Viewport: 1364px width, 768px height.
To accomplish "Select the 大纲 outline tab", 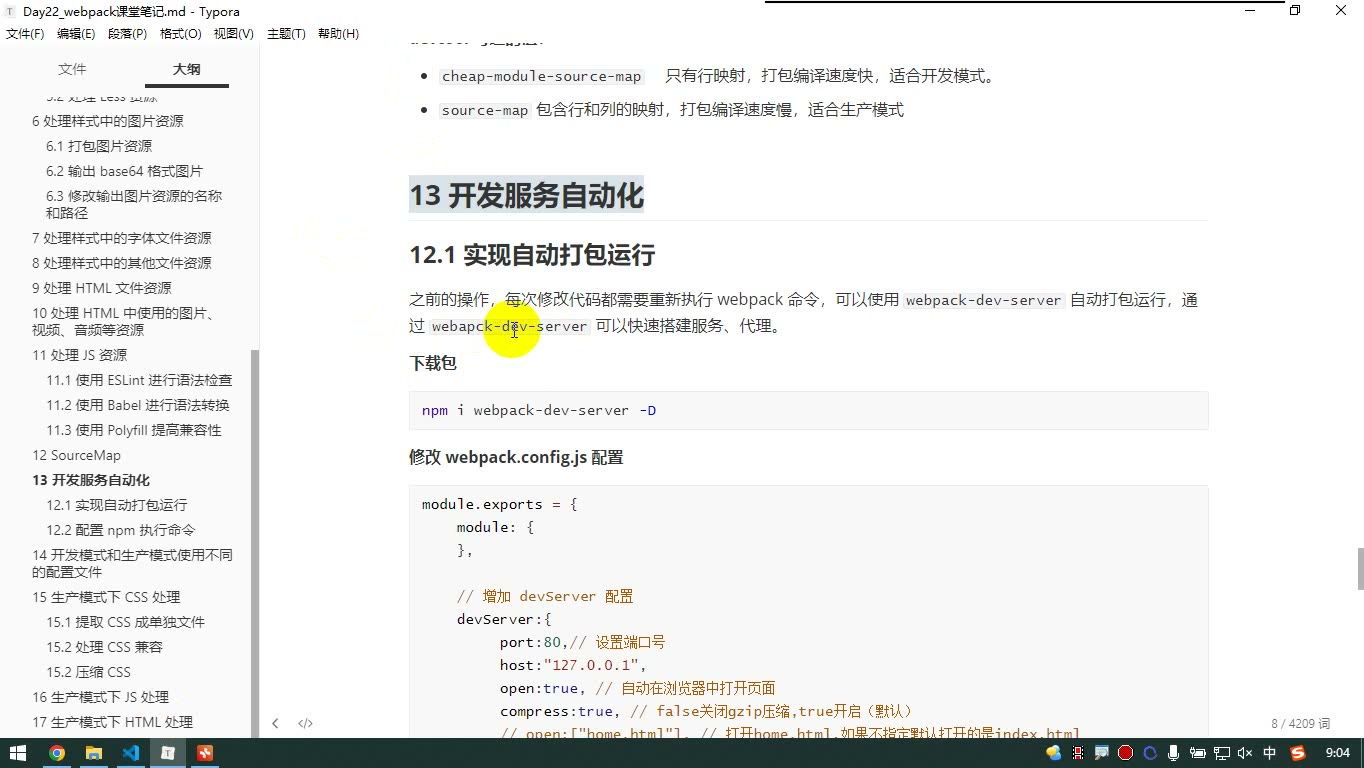I will coord(186,69).
